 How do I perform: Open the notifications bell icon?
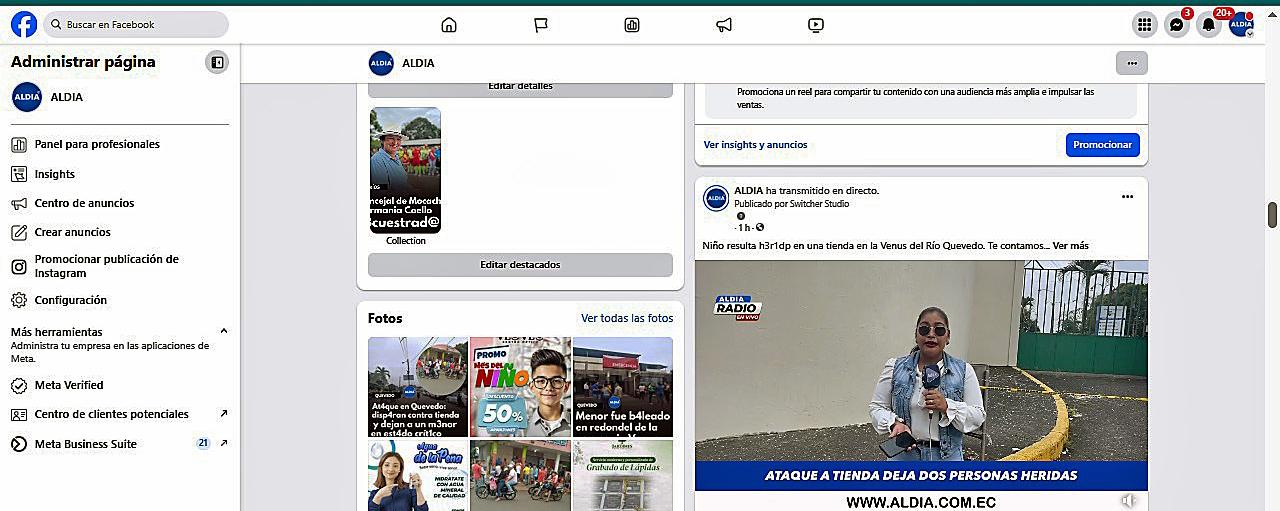[1209, 25]
